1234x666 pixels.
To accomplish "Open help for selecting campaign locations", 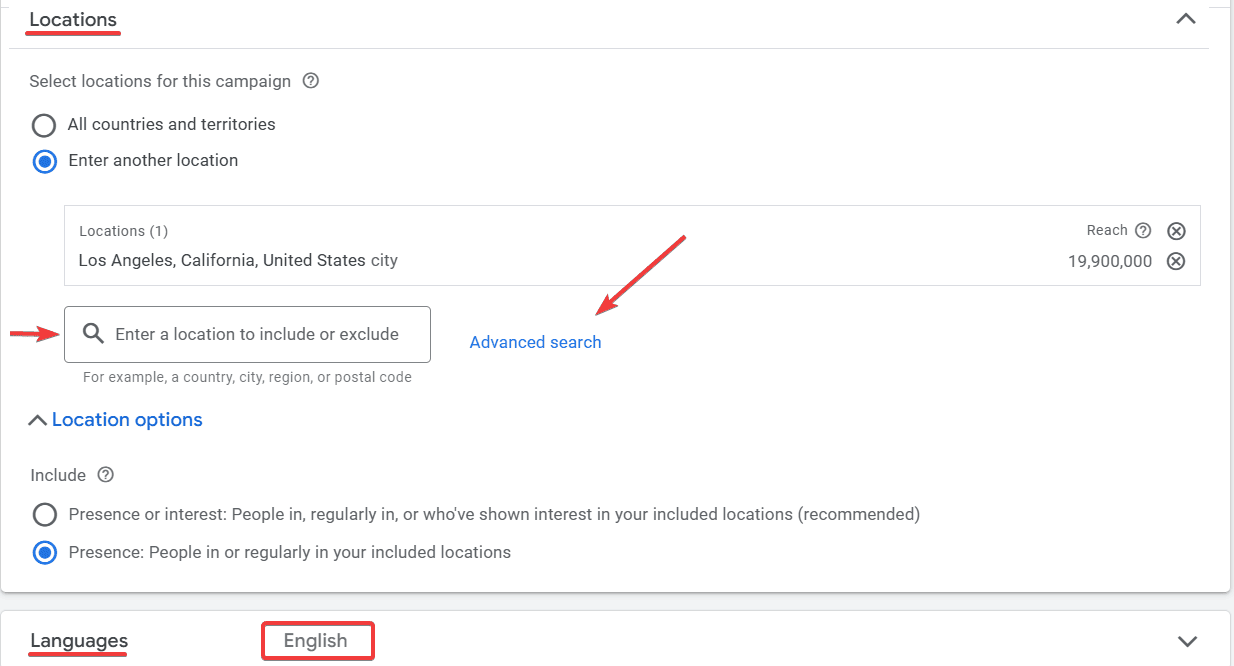I will [310, 81].
